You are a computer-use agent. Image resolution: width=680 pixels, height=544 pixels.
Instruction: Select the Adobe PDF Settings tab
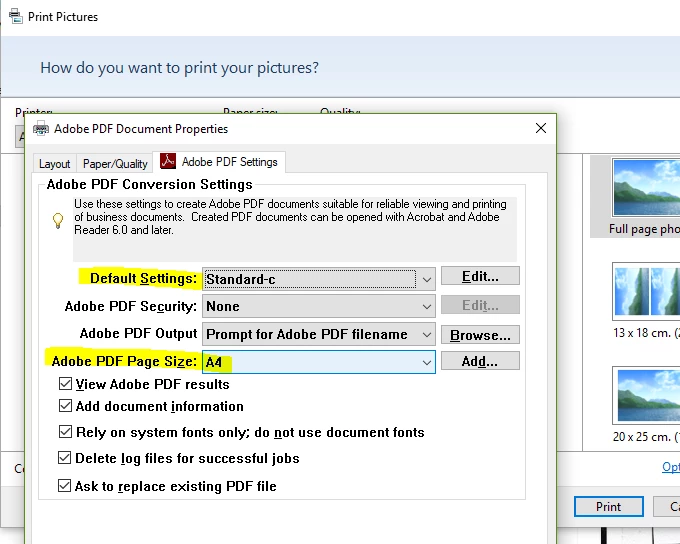219,162
